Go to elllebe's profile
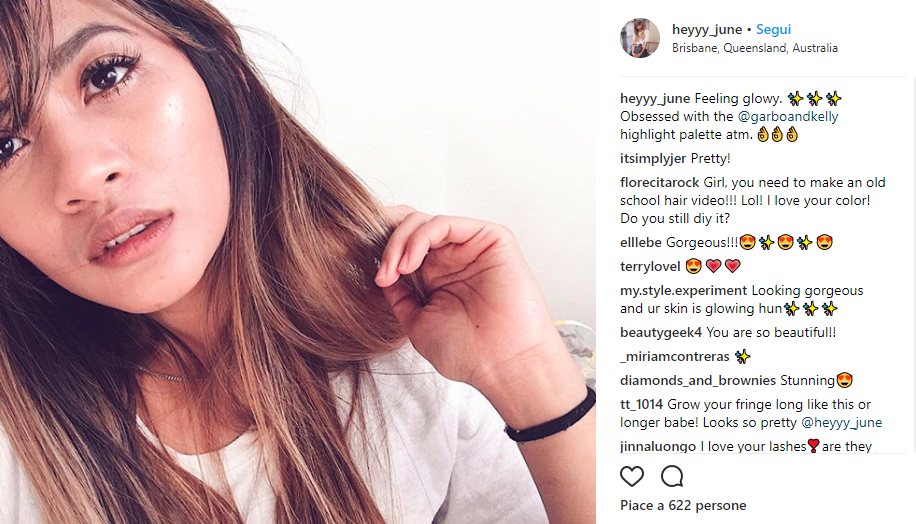The image size is (916, 524). click(x=641, y=242)
